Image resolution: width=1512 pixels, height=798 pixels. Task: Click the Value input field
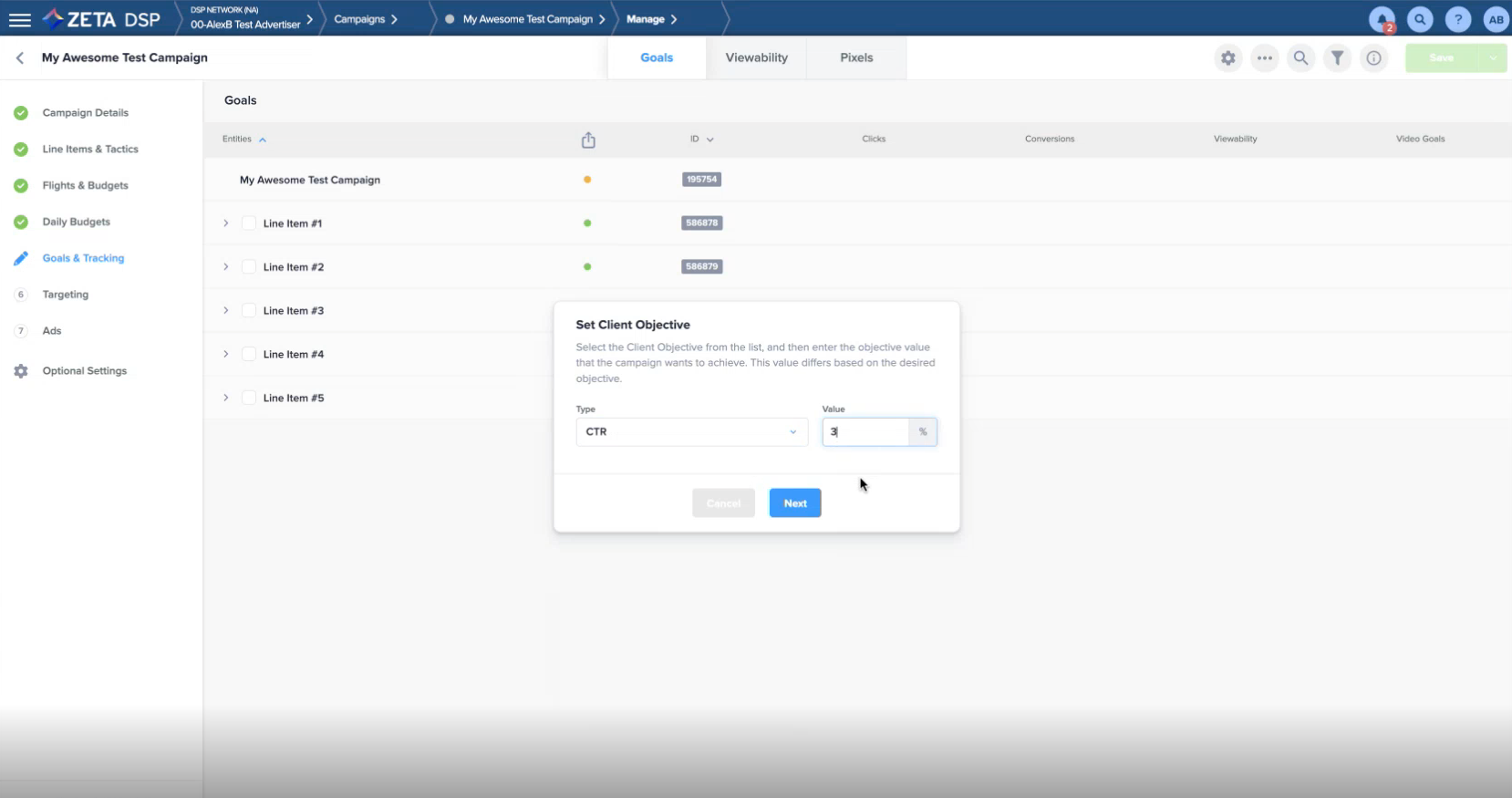865,432
